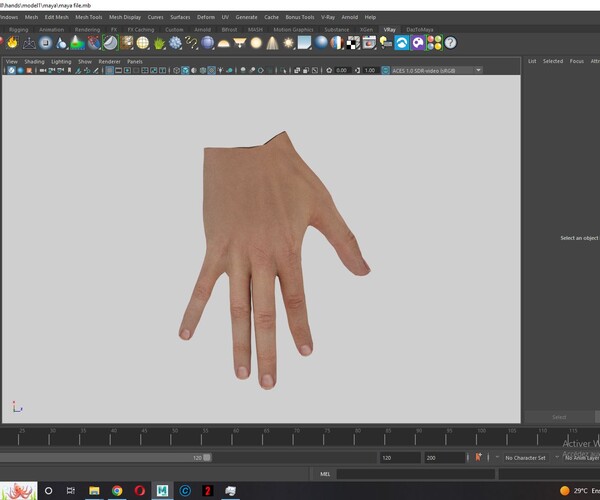Click the V-Ray help question mark icon
The height and width of the screenshot is (500, 600).
[x=450, y=42]
